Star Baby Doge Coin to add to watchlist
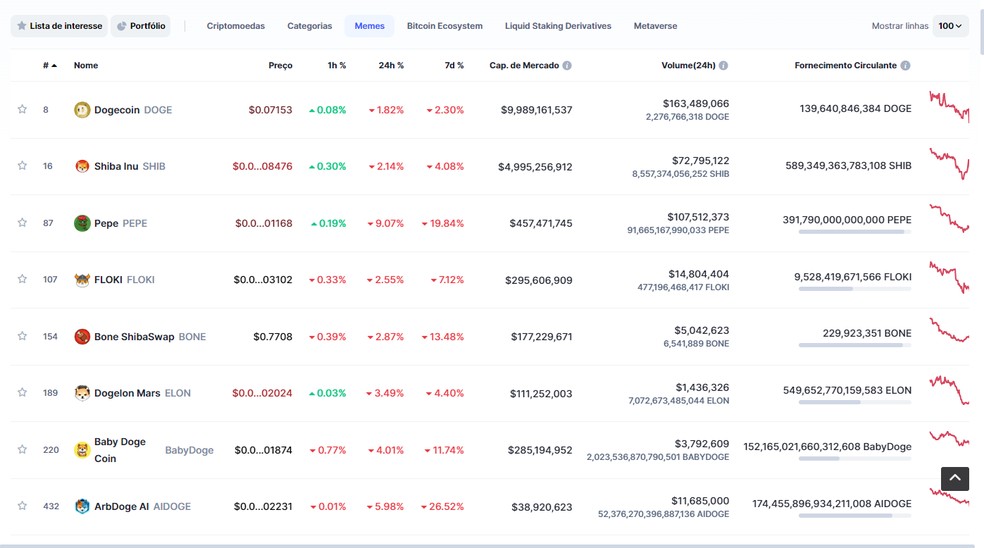 point(22,449)
